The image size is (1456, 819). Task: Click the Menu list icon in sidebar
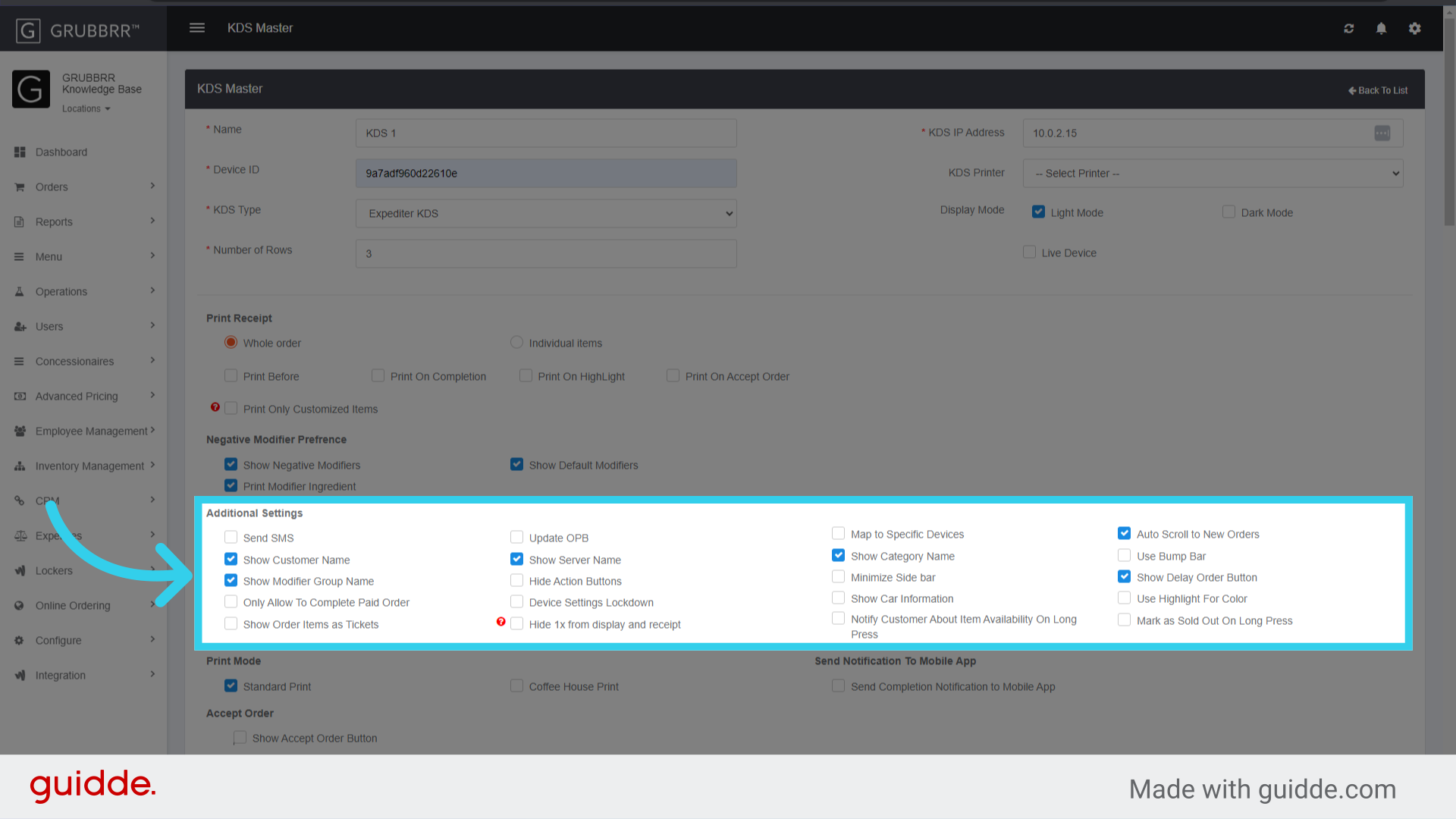20,257
